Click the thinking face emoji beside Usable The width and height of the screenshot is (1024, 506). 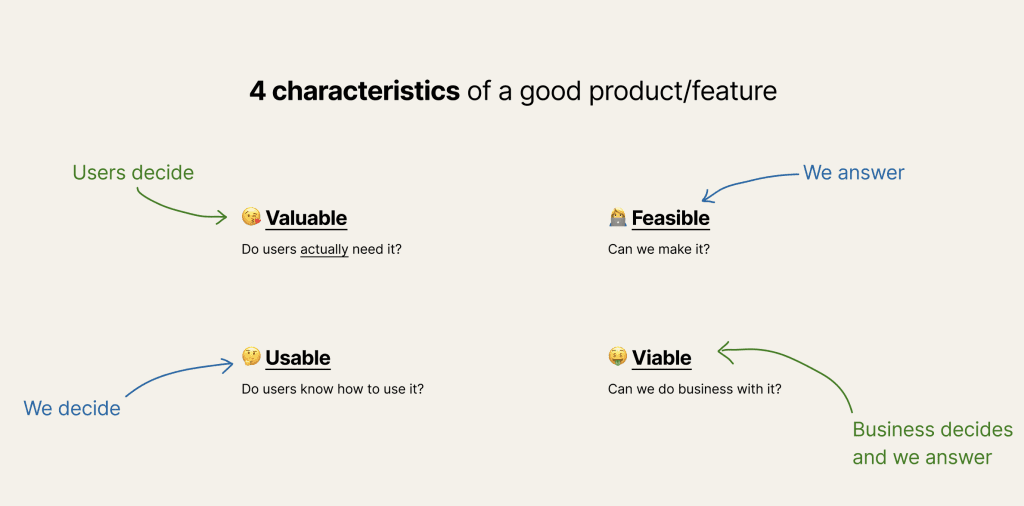point(251,356)
